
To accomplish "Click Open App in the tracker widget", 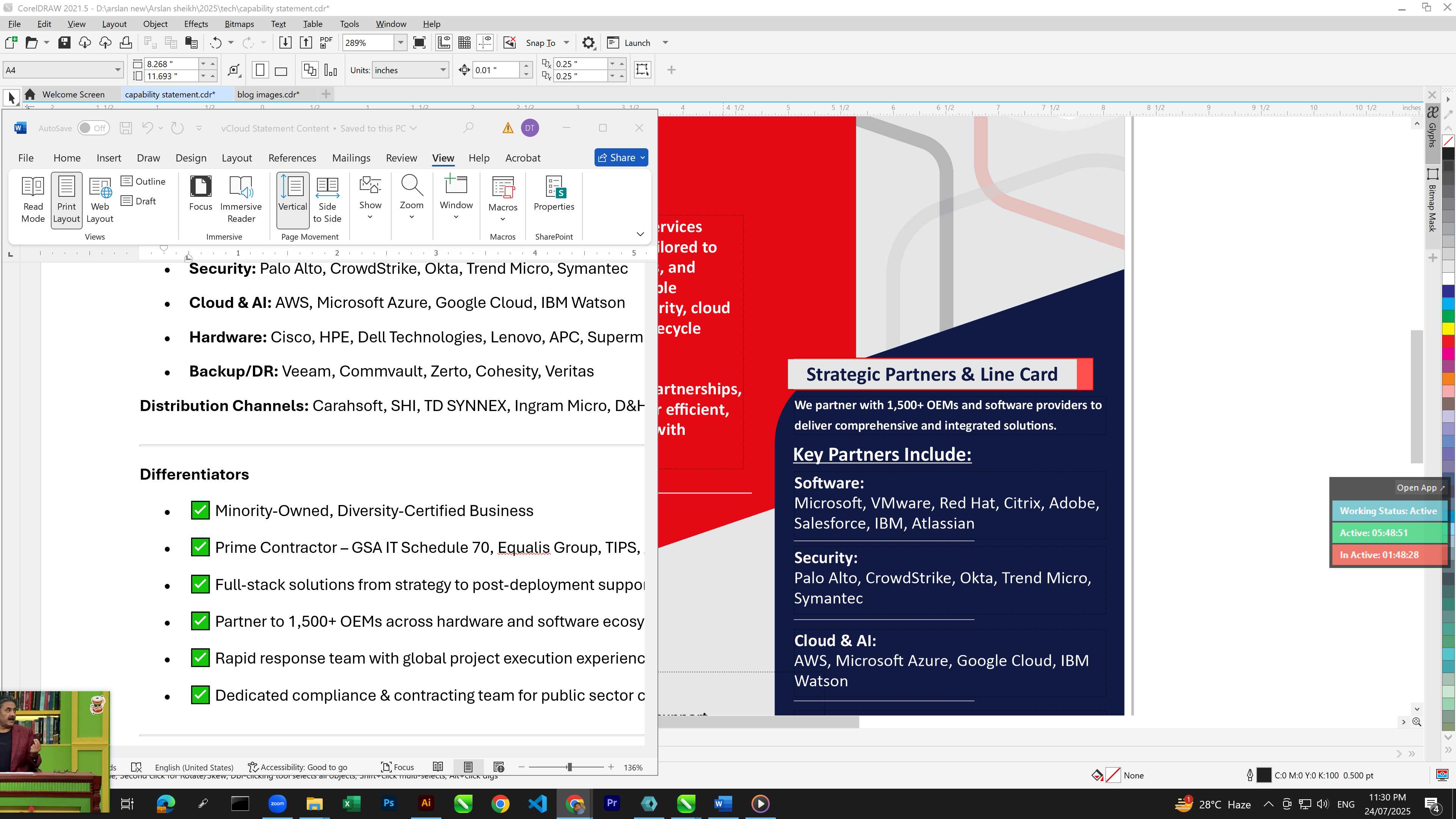I will 1420,488.
